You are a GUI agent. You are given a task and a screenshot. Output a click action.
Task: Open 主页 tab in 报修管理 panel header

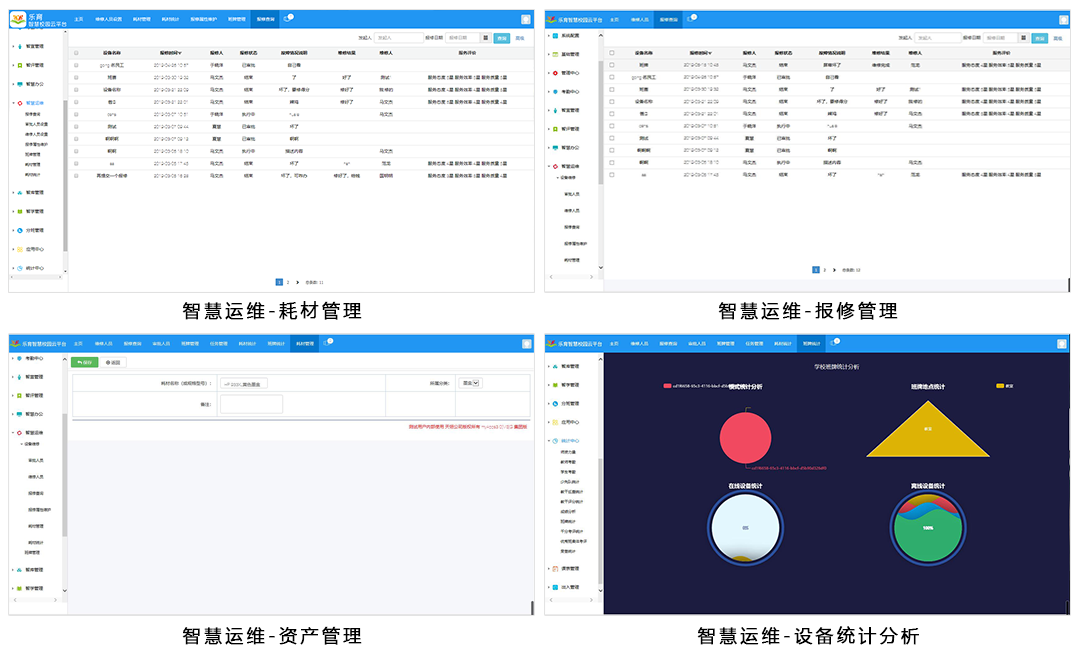coord(614,19)
